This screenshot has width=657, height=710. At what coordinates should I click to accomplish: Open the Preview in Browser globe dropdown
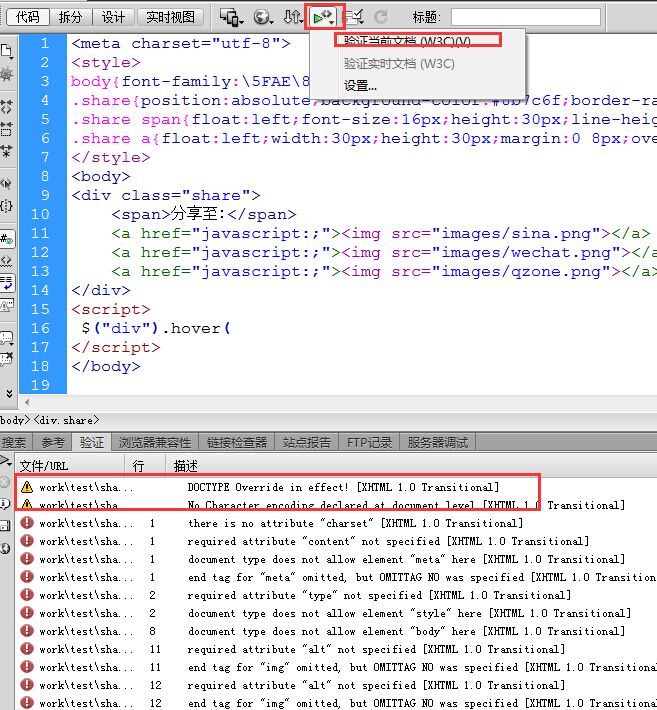pyautogui.click(x=263, y=18)
